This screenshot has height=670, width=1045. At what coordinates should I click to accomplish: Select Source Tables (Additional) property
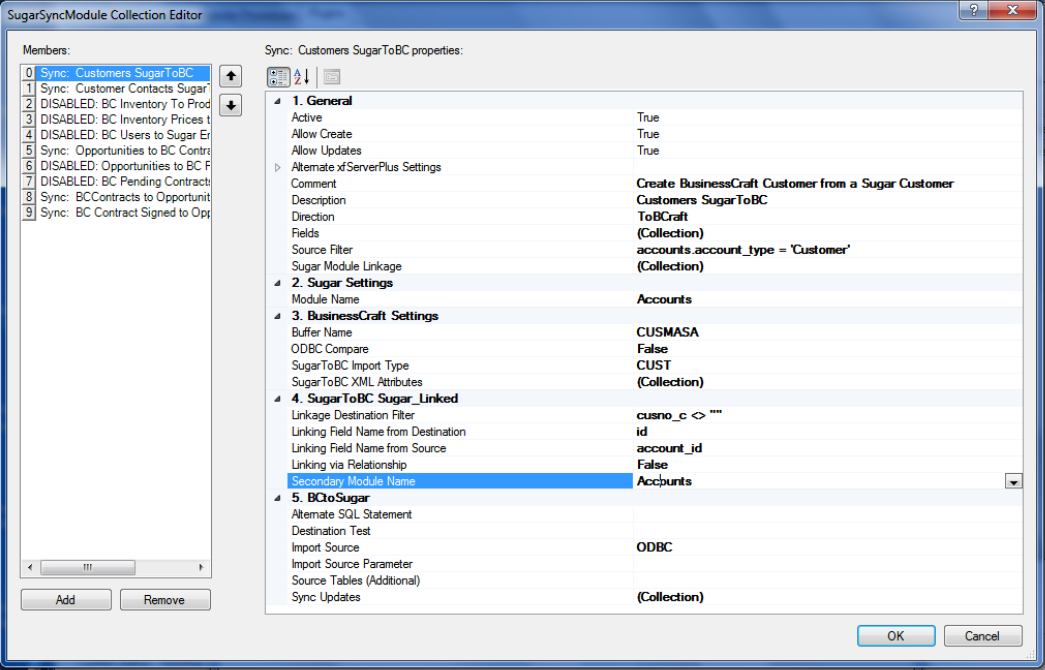tap(655, 581)
